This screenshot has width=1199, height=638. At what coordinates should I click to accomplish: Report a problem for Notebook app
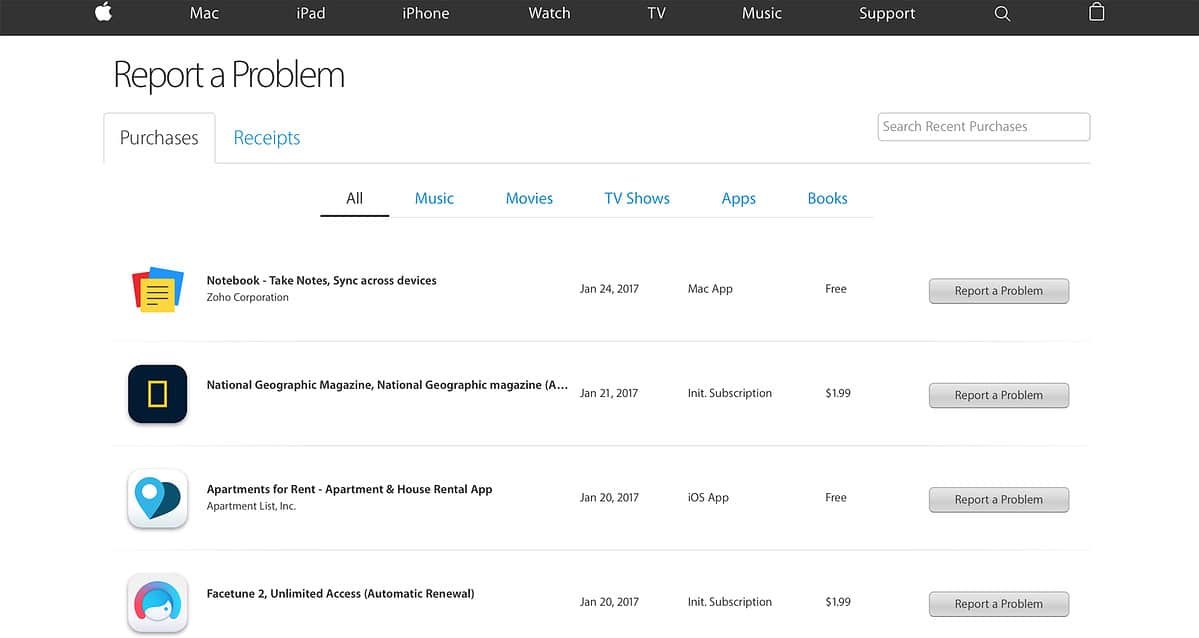(999, 291)
